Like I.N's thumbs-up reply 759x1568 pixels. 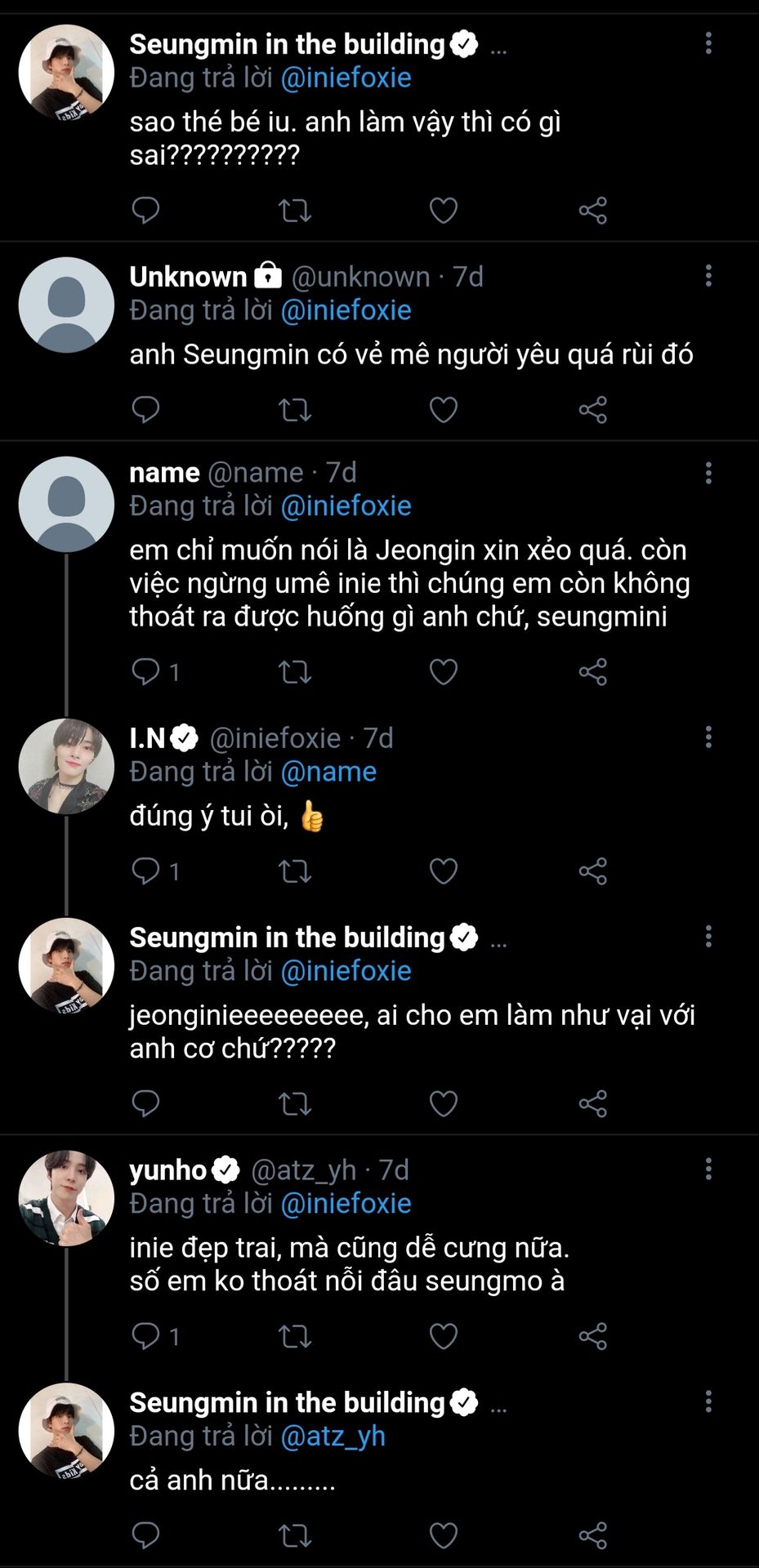pos(443,871)
